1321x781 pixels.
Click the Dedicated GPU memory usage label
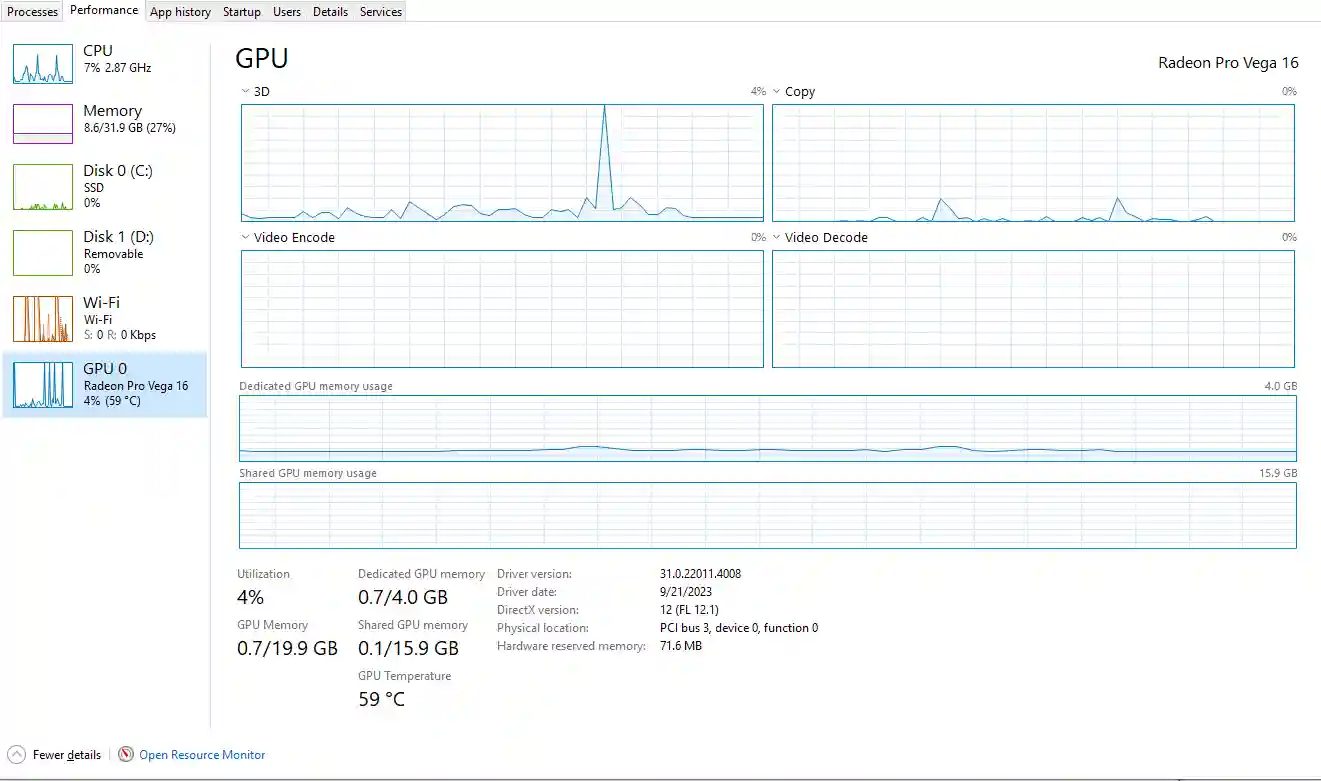click(316, 386)
